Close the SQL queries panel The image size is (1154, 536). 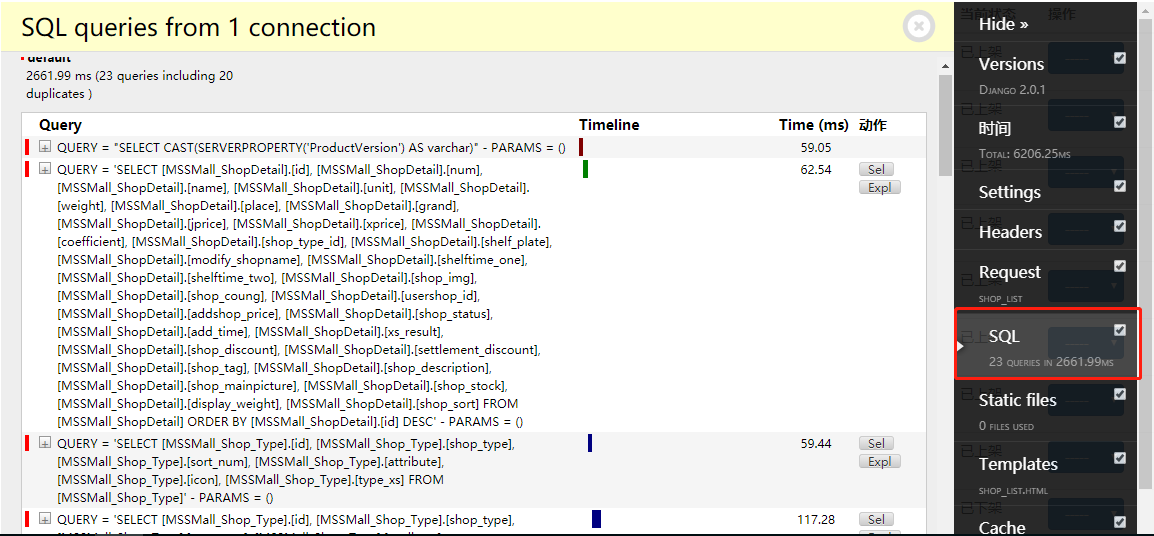click(918, 26)
